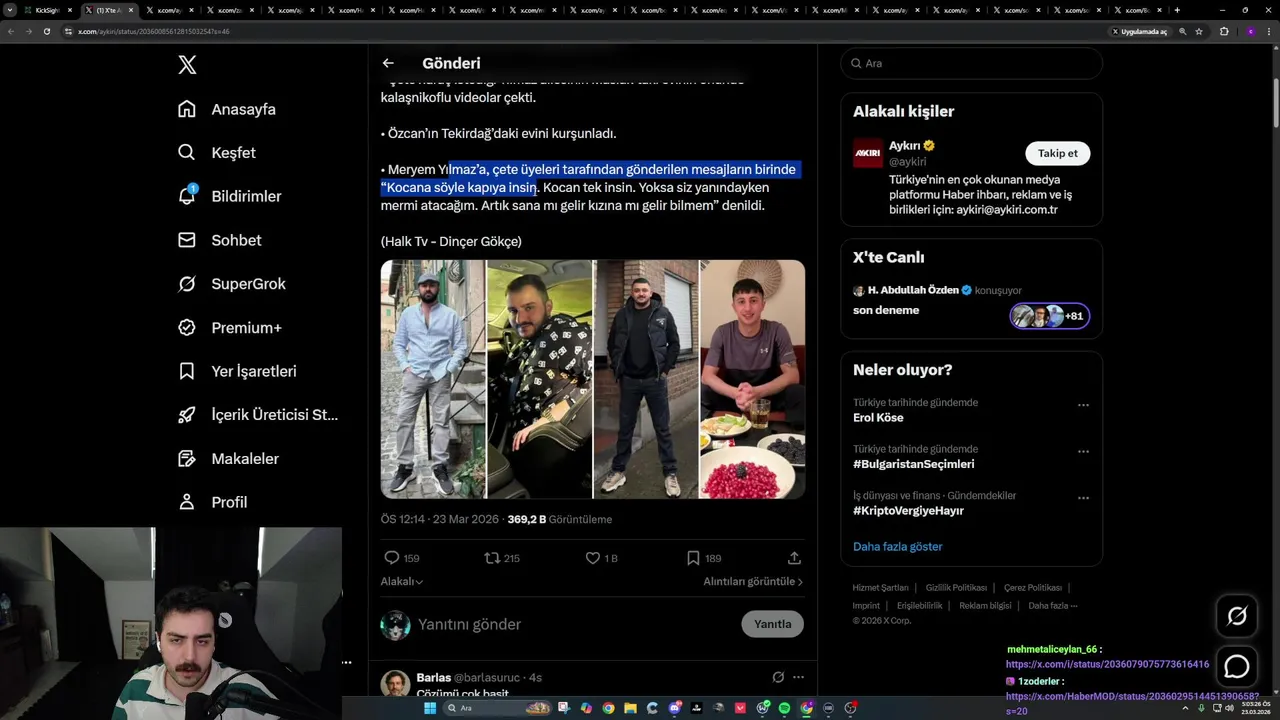
Task: Open the Windows Start menu
Action: point(430,708)
